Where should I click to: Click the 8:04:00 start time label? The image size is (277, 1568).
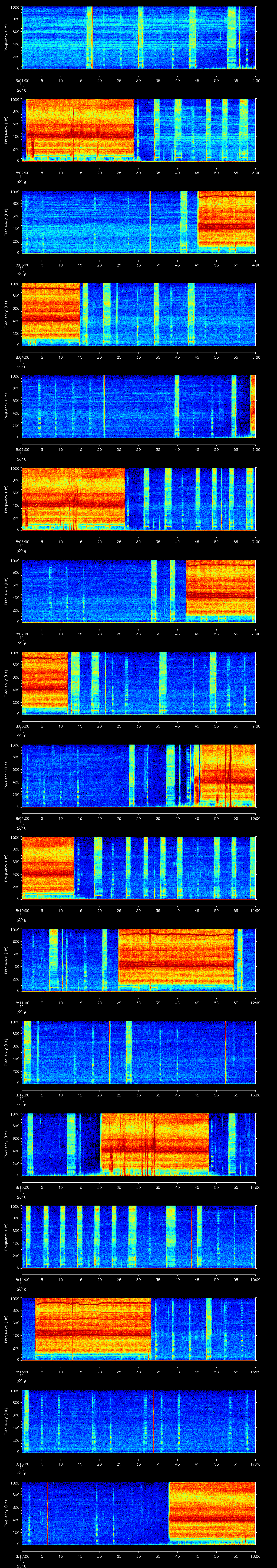click(x=22, y=357)
